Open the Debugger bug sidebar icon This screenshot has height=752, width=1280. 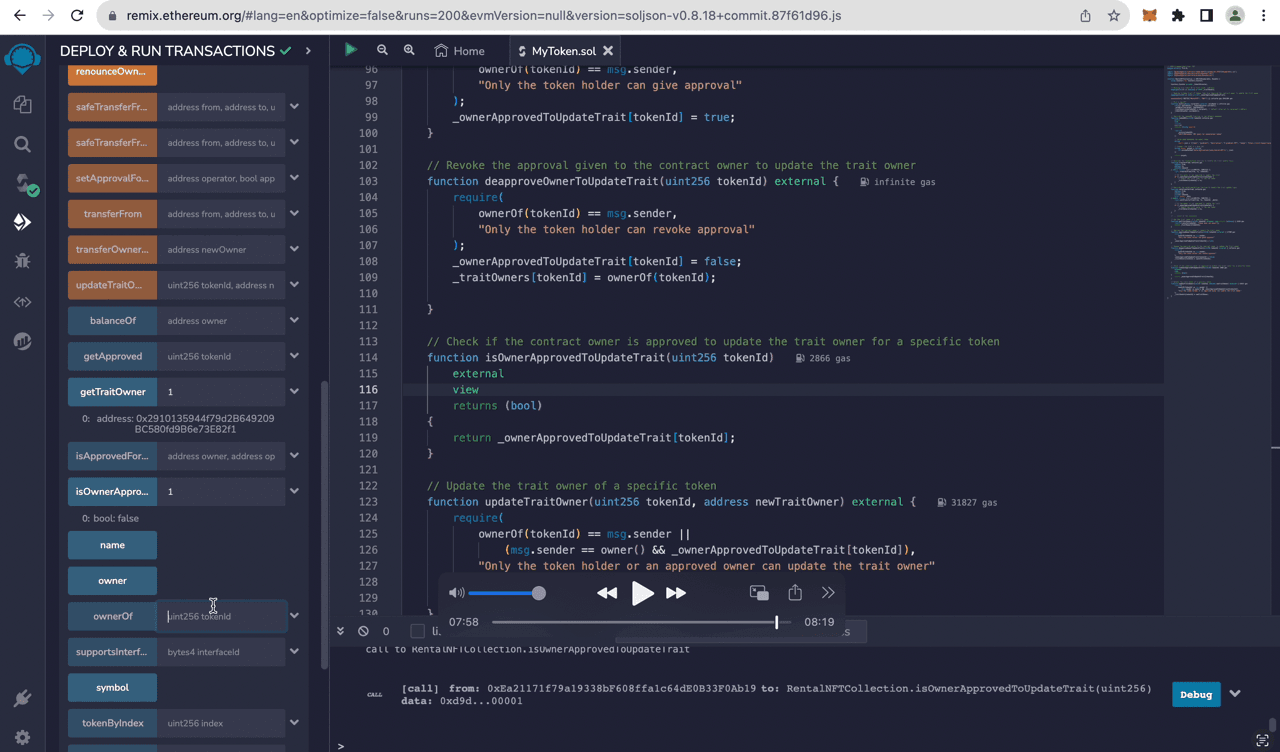point(22,262)
